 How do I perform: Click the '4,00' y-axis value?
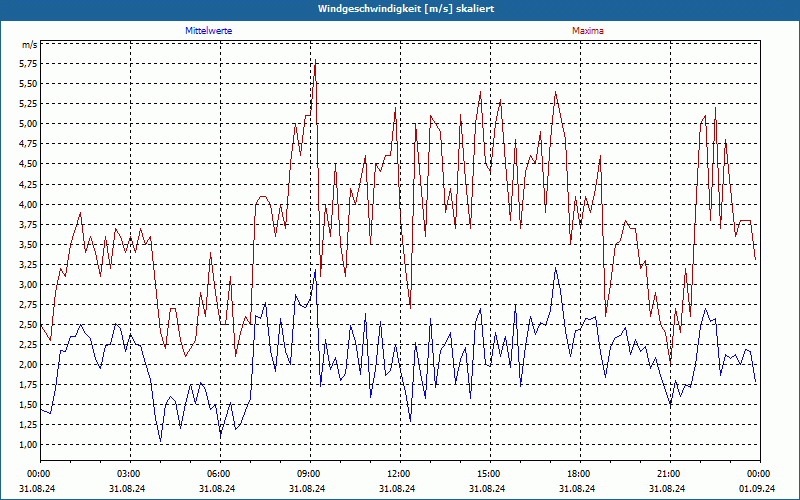coord(28,204)
